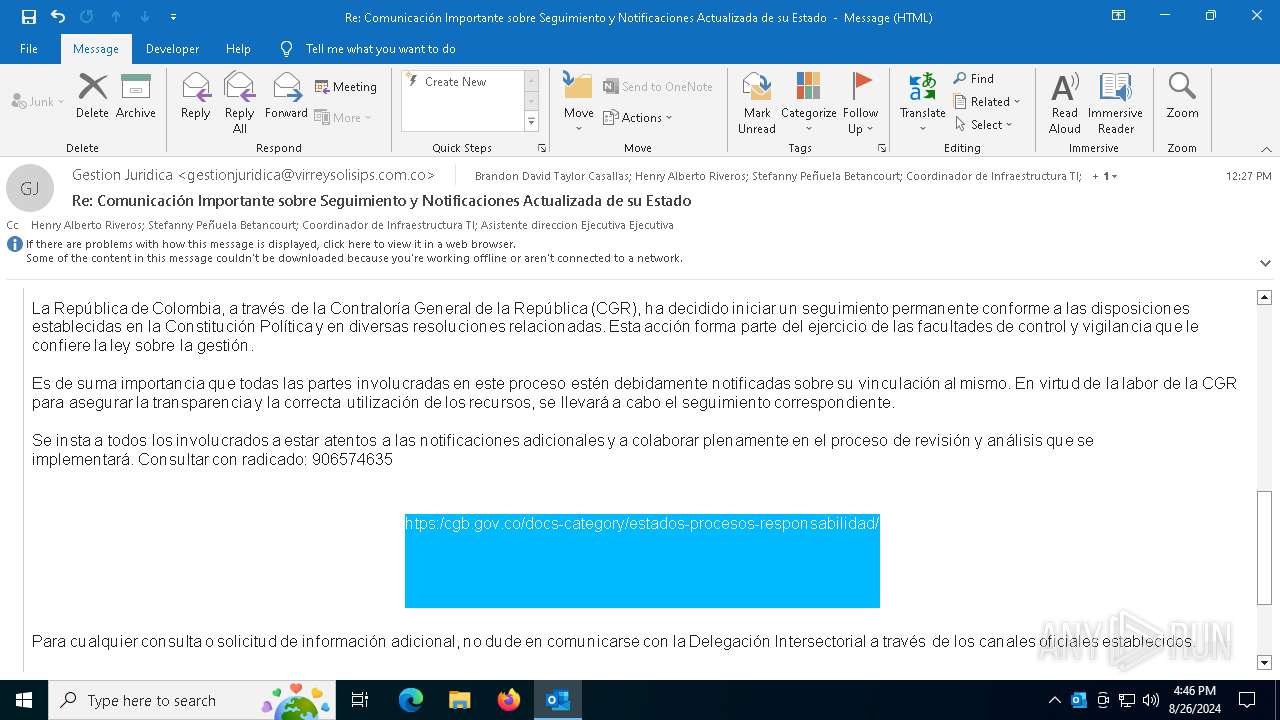Screen dimensions: 1280x720
Task: Click Find in Editing group
Action: (974, 79)
